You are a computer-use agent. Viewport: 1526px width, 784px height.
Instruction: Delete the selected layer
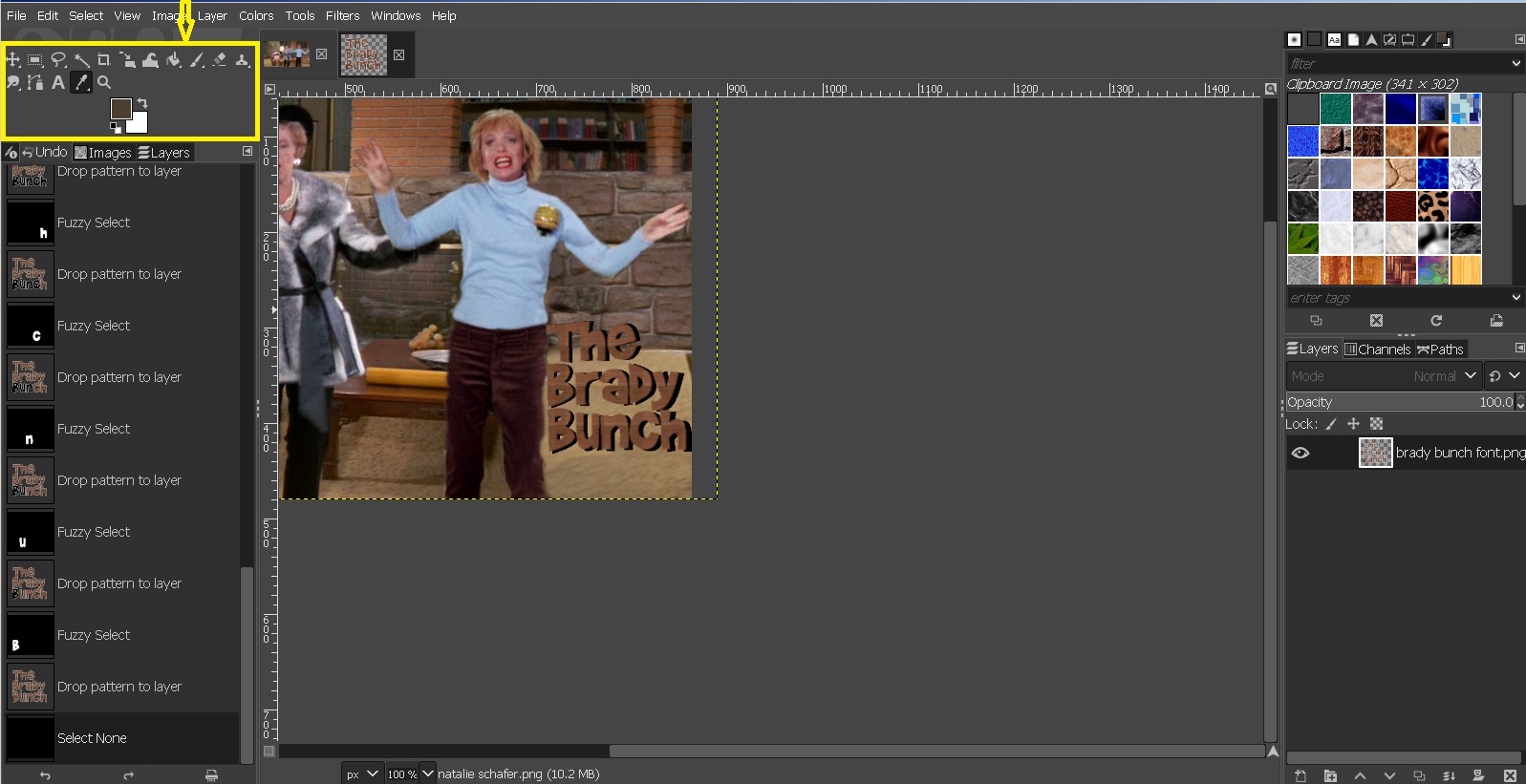pos(1510,775)
